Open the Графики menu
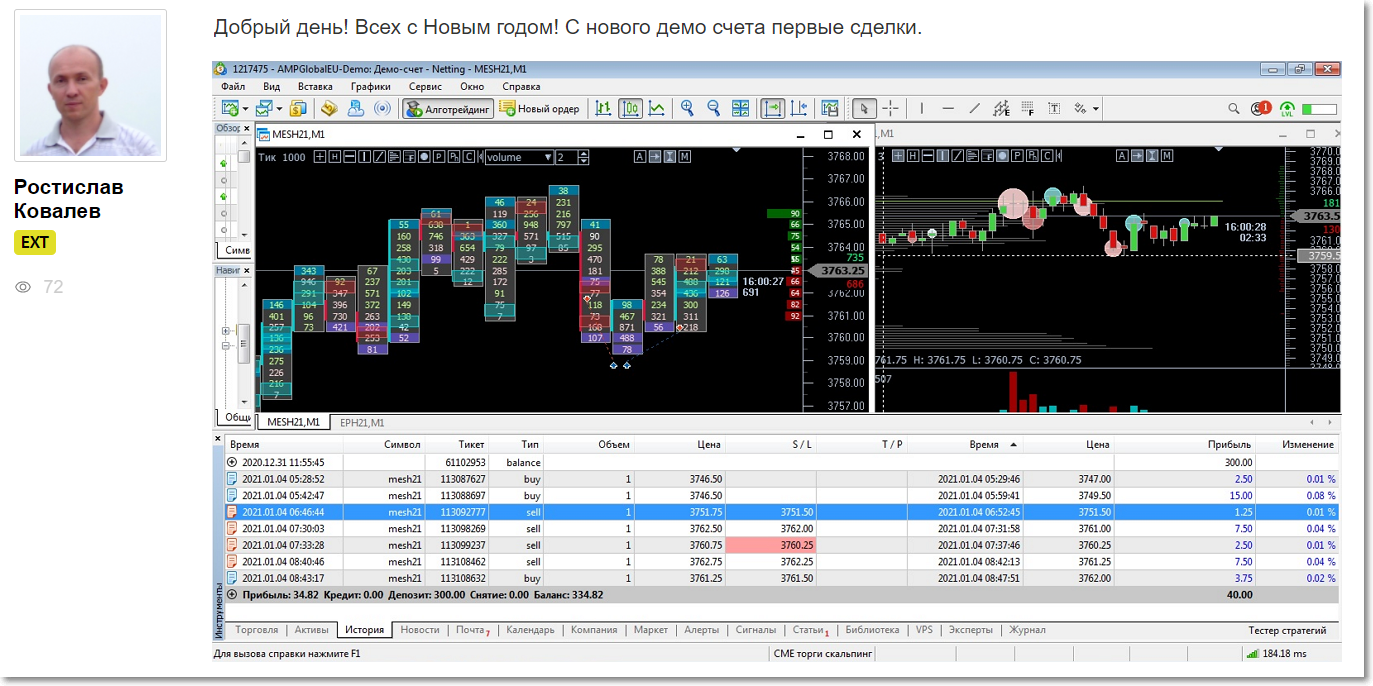 pyautogui.click(x=370, y=86)
